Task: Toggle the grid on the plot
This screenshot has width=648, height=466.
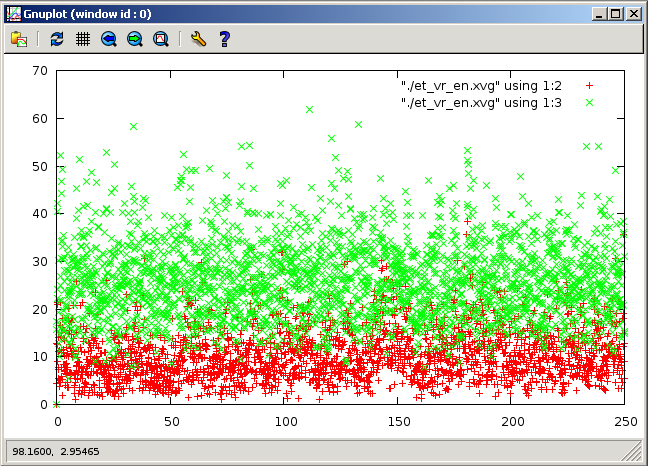Action: point(83,39)
